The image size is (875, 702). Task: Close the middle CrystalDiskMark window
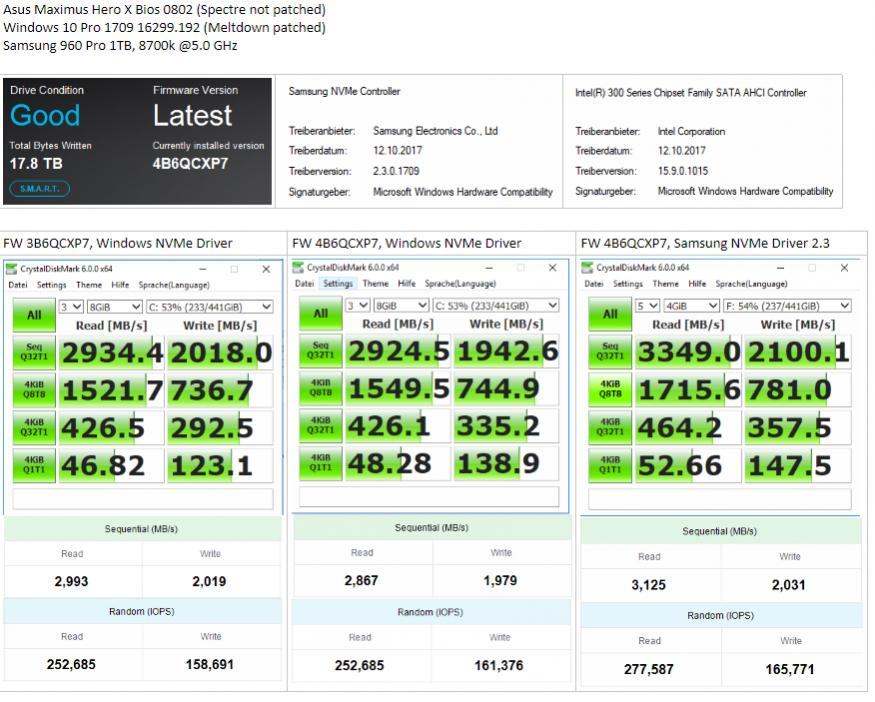[552, 268]
